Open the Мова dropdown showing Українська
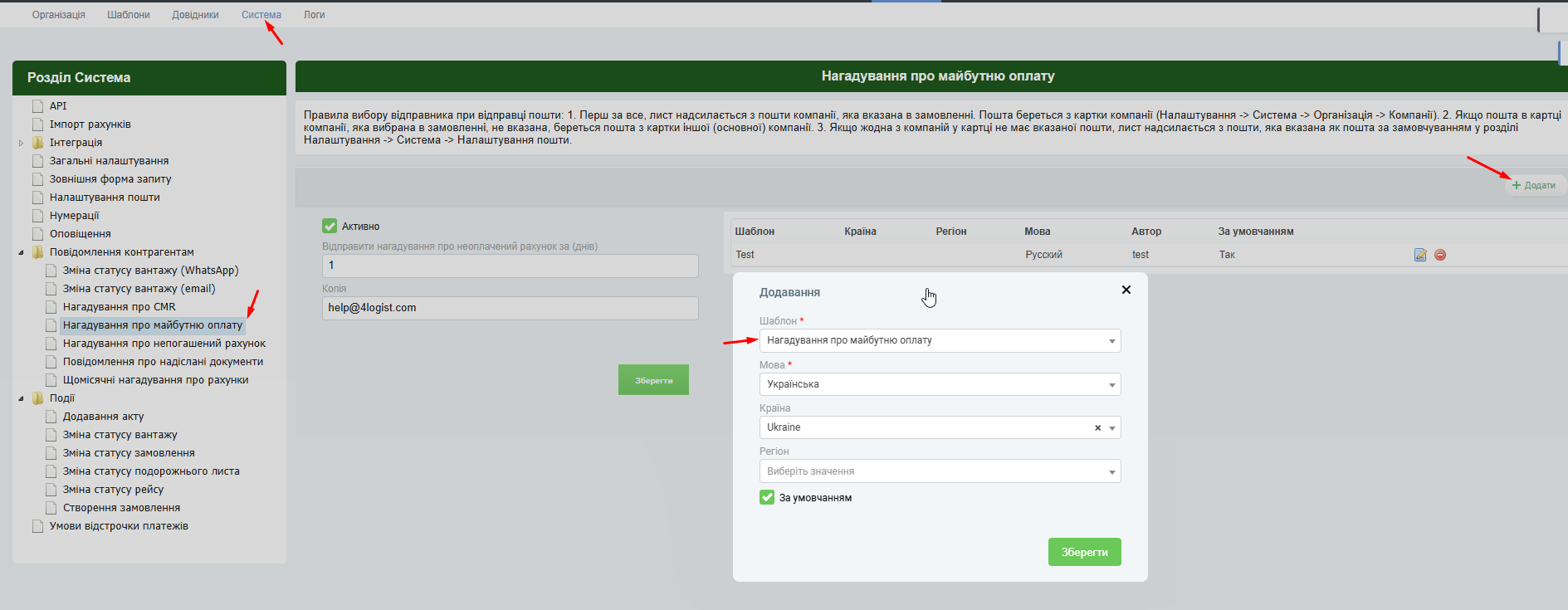1568x610 pixels. (939, 384)
